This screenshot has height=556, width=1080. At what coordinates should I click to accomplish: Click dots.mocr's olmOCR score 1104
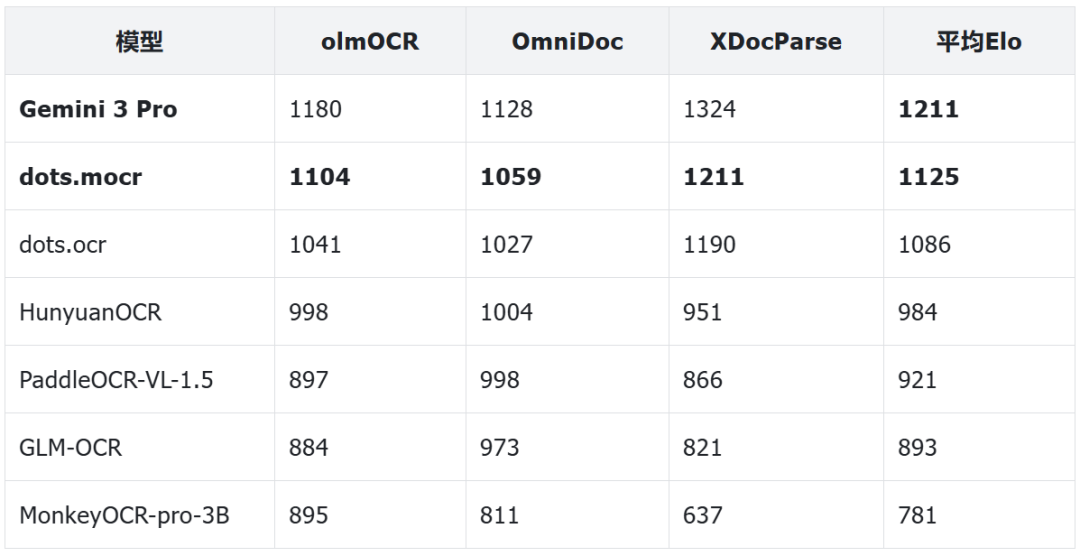pyautogui.click(x=320, y=177)
